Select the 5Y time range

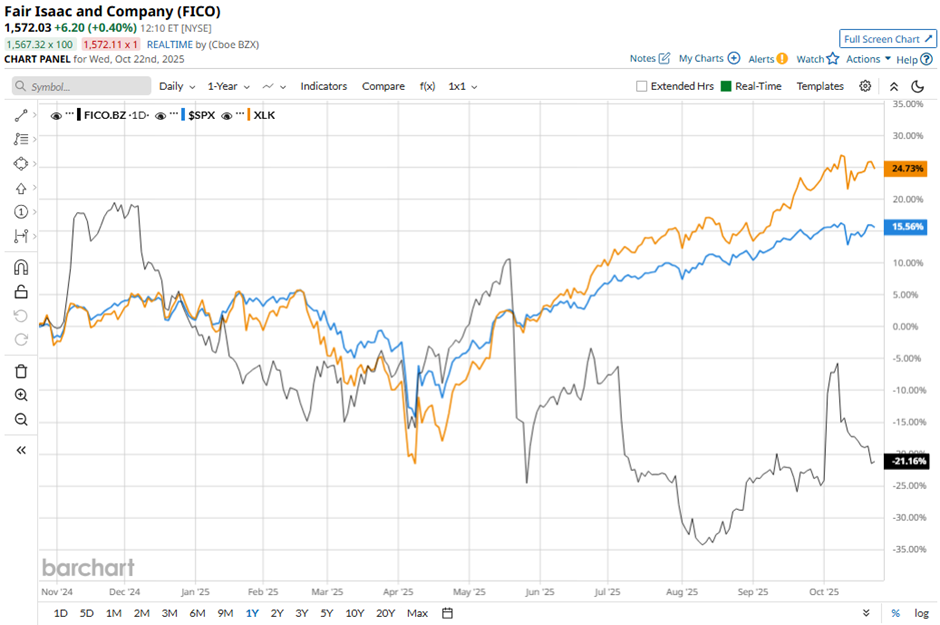(326, 613)
